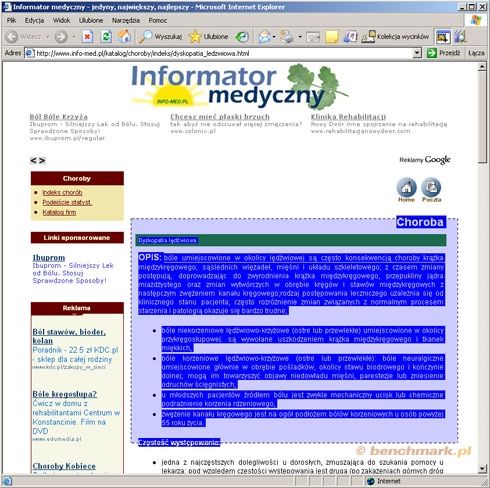Expand the Mail options dropdown arrow
Viewport: 490px width, 488px height.
pyautogui.click(x=274, y=37)
